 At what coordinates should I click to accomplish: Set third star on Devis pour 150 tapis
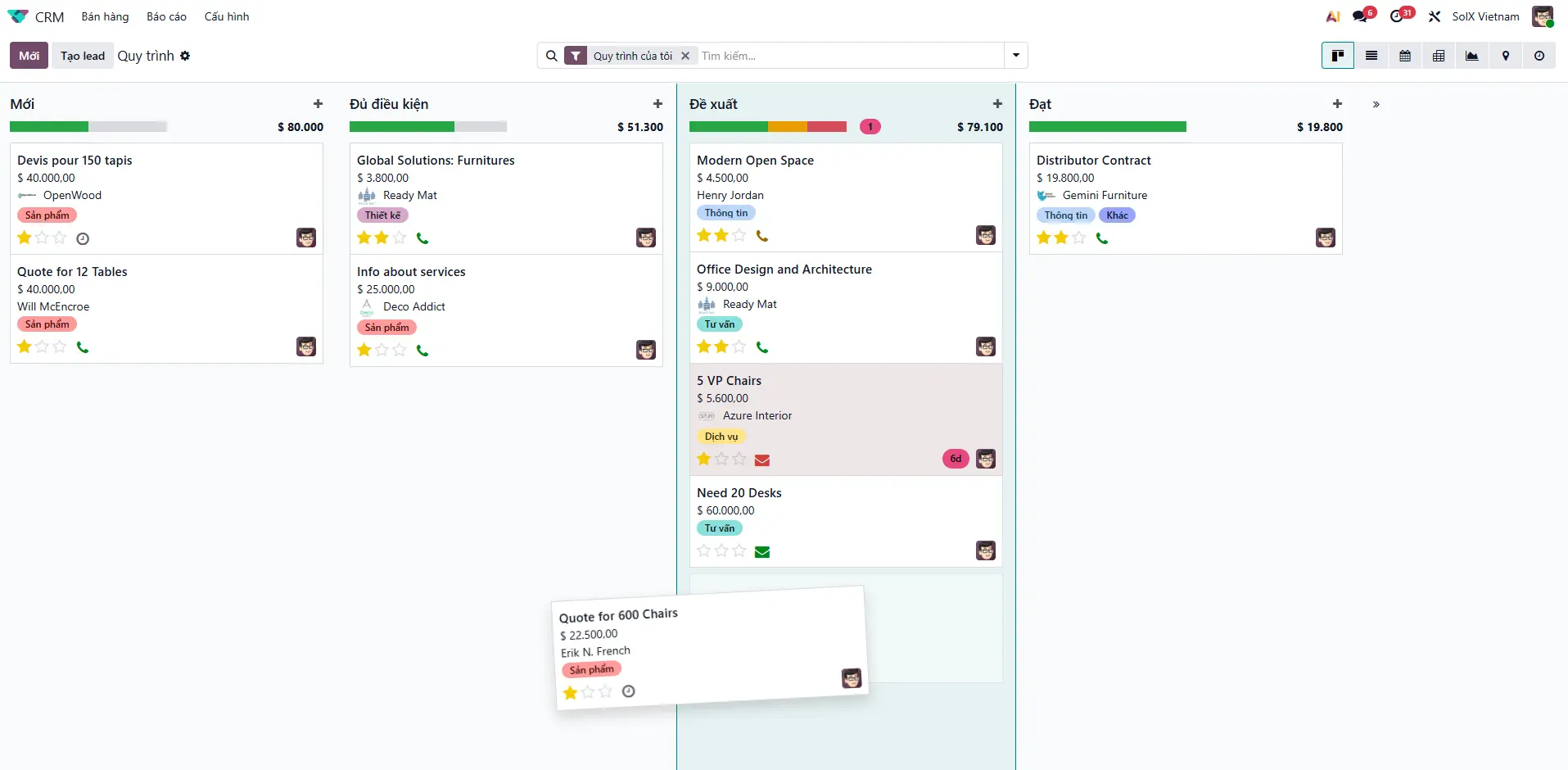pyautogui.click(x=60, y=238)
